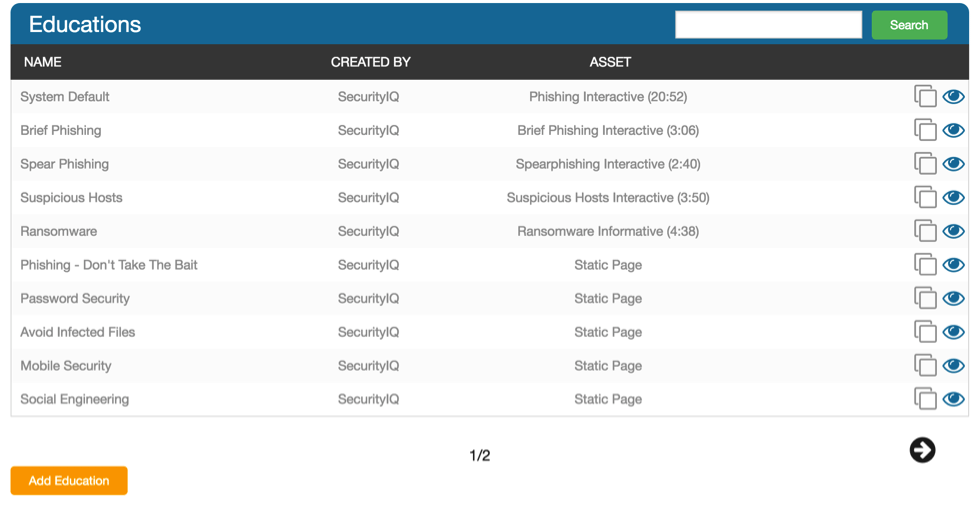Preview the Mobile Security education

pyautogui.click(x=953, y=366)
